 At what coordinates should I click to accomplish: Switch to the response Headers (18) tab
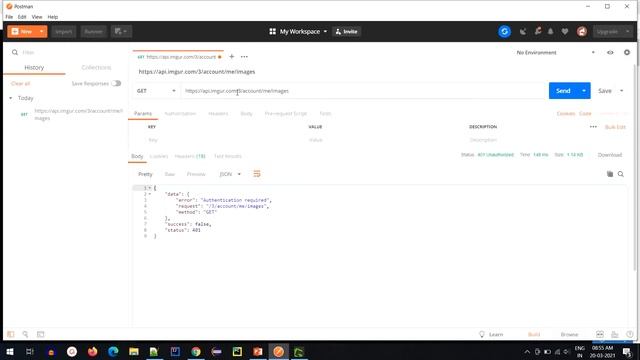coord(190,156)
